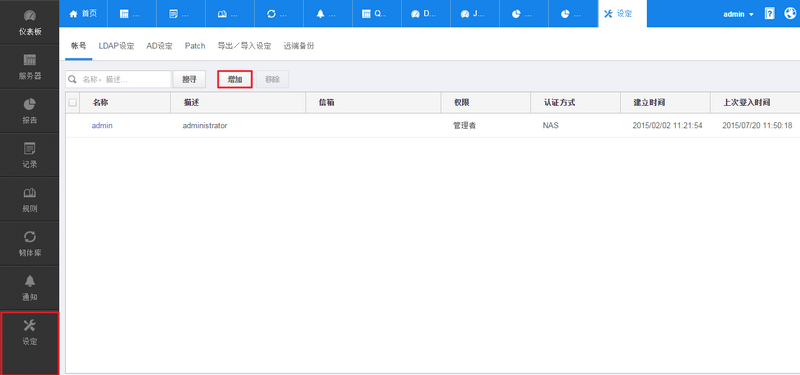The height and width of the screenshot is (375, 800).
Task: Open the 仪表板 dashboard in the sidebar
Action: pos(30,22)
